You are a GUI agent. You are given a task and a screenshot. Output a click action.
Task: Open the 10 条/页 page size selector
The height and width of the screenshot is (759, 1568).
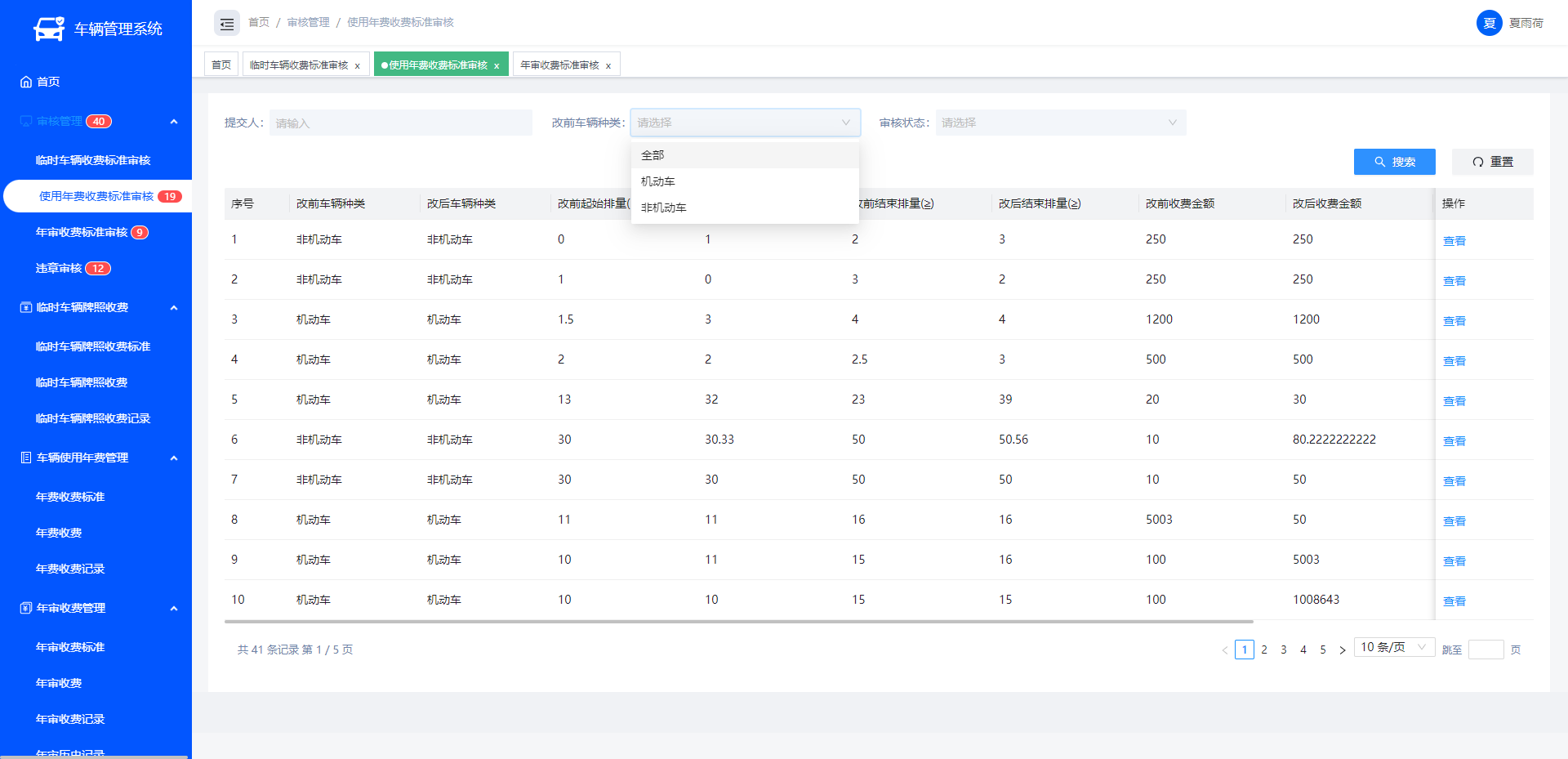[x=1394, y=647]
